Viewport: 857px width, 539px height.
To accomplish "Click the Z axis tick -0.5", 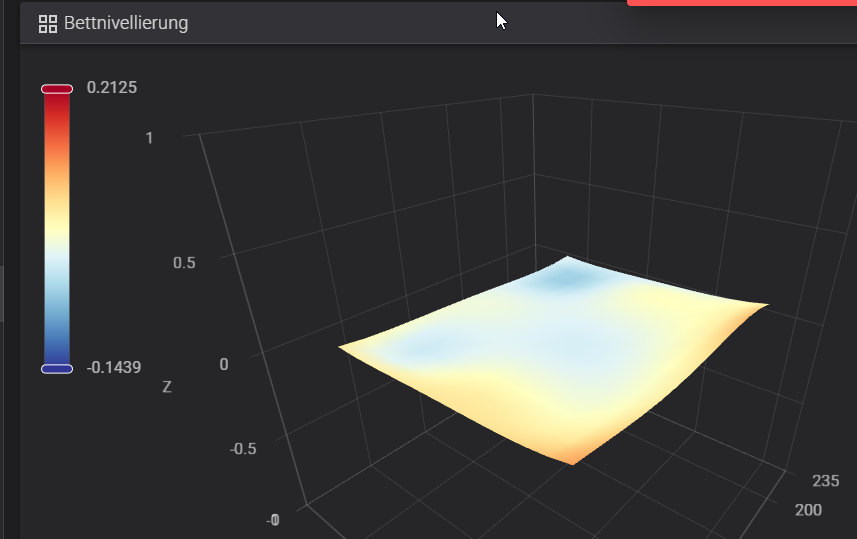I will point(243,449).
